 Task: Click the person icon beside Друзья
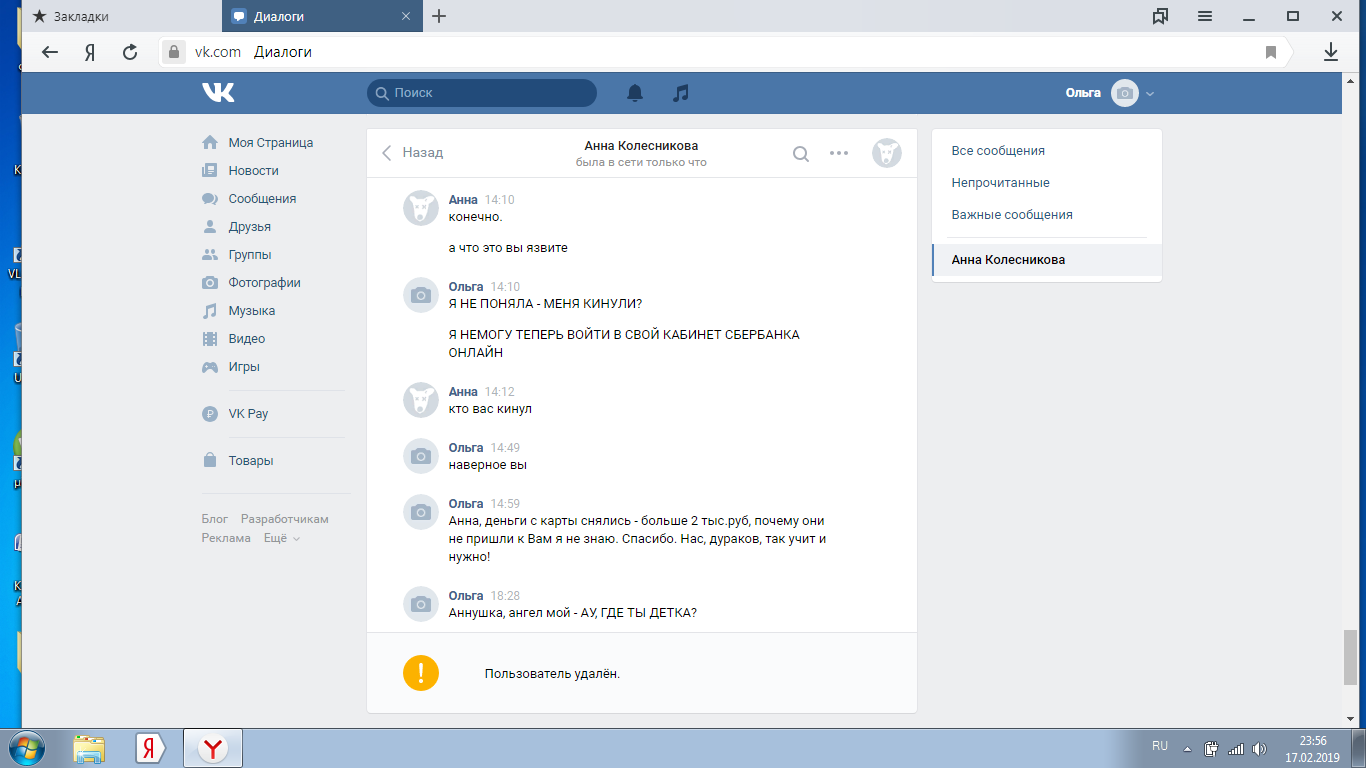[x=210, y=227]
